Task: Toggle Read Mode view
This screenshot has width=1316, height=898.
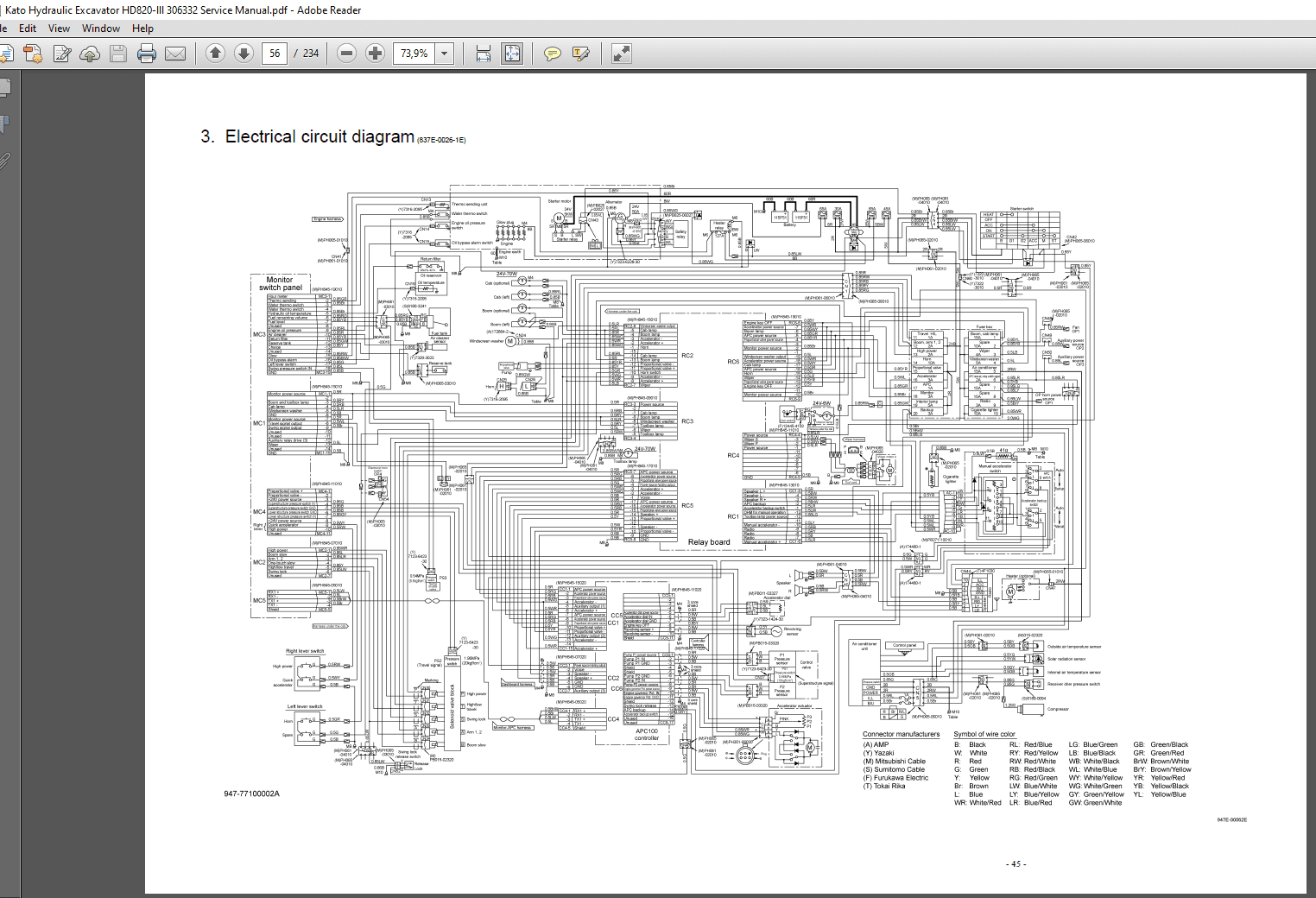Action: click(619, 53)
